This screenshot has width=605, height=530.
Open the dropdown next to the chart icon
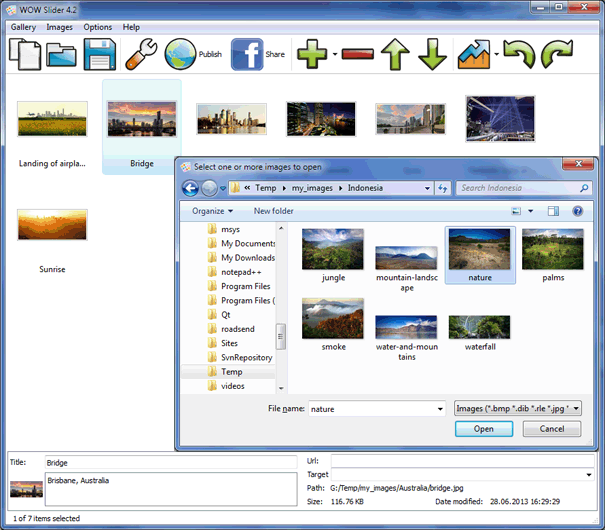[x=497, y=54]
